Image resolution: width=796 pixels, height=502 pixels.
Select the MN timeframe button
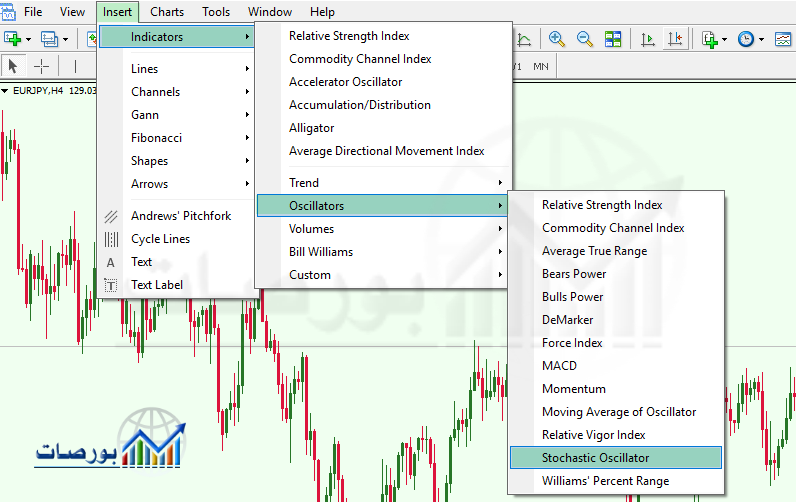[541, 66]
